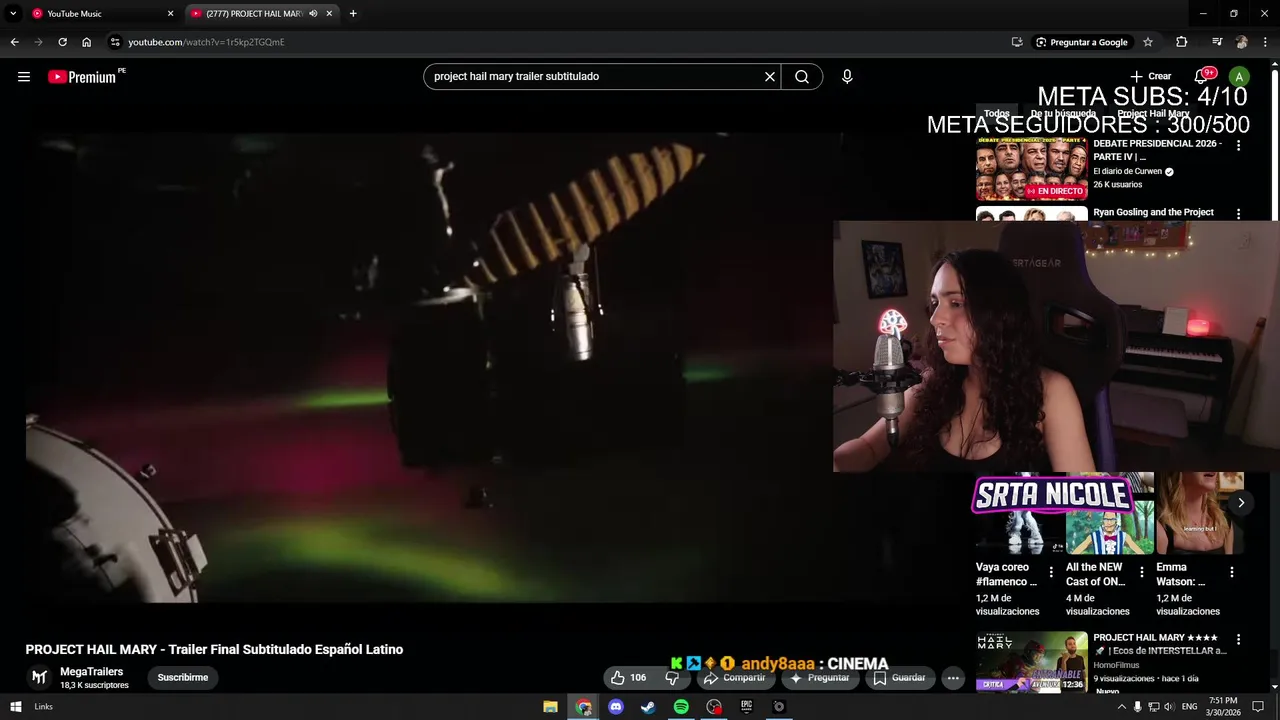Open a new browser tab

[x=353, y=13]
